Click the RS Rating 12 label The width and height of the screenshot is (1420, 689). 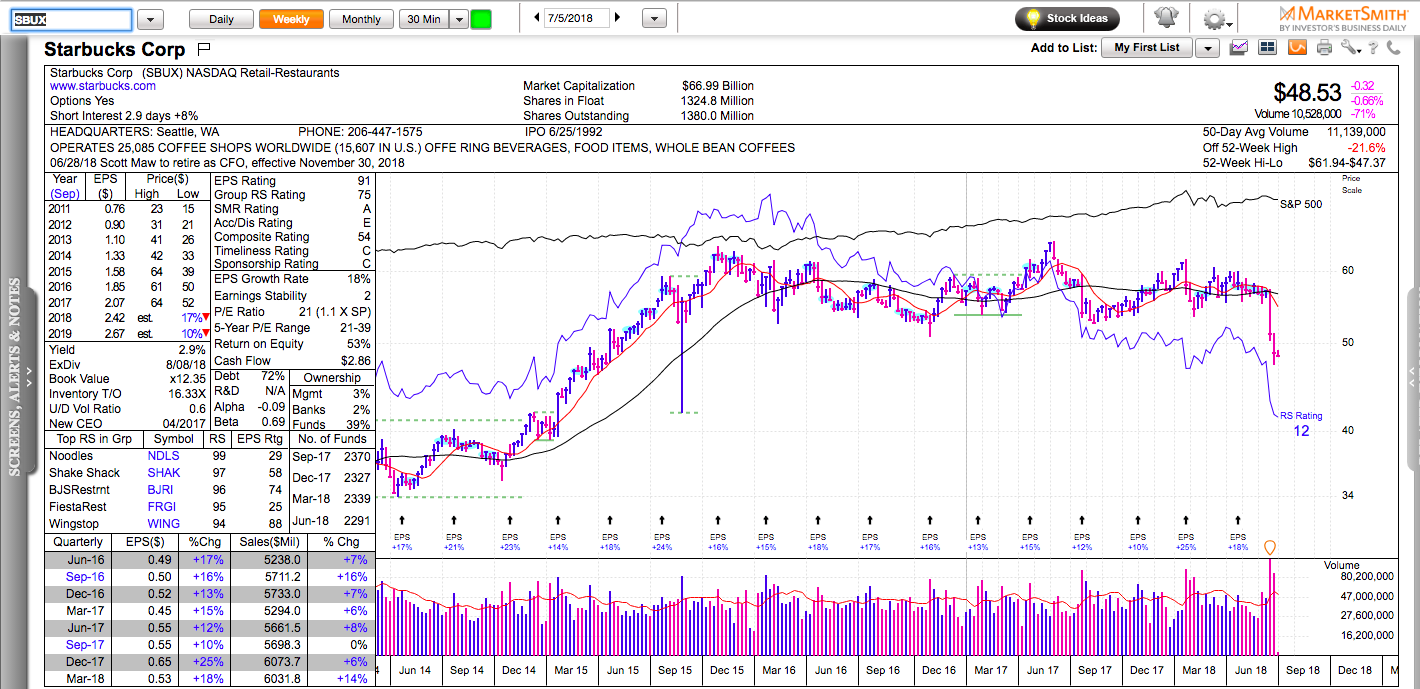click(x=1302, y=424)
